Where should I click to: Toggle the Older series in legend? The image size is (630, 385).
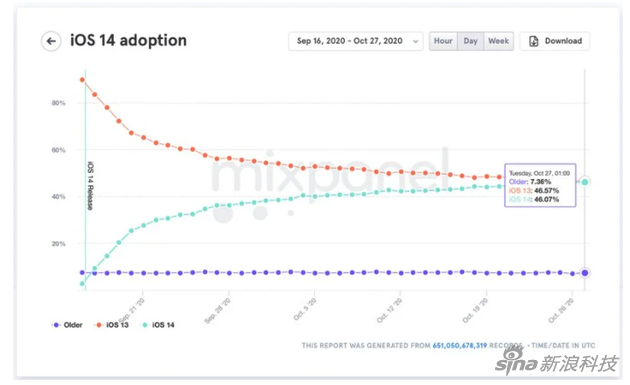[x=67, y=325]
